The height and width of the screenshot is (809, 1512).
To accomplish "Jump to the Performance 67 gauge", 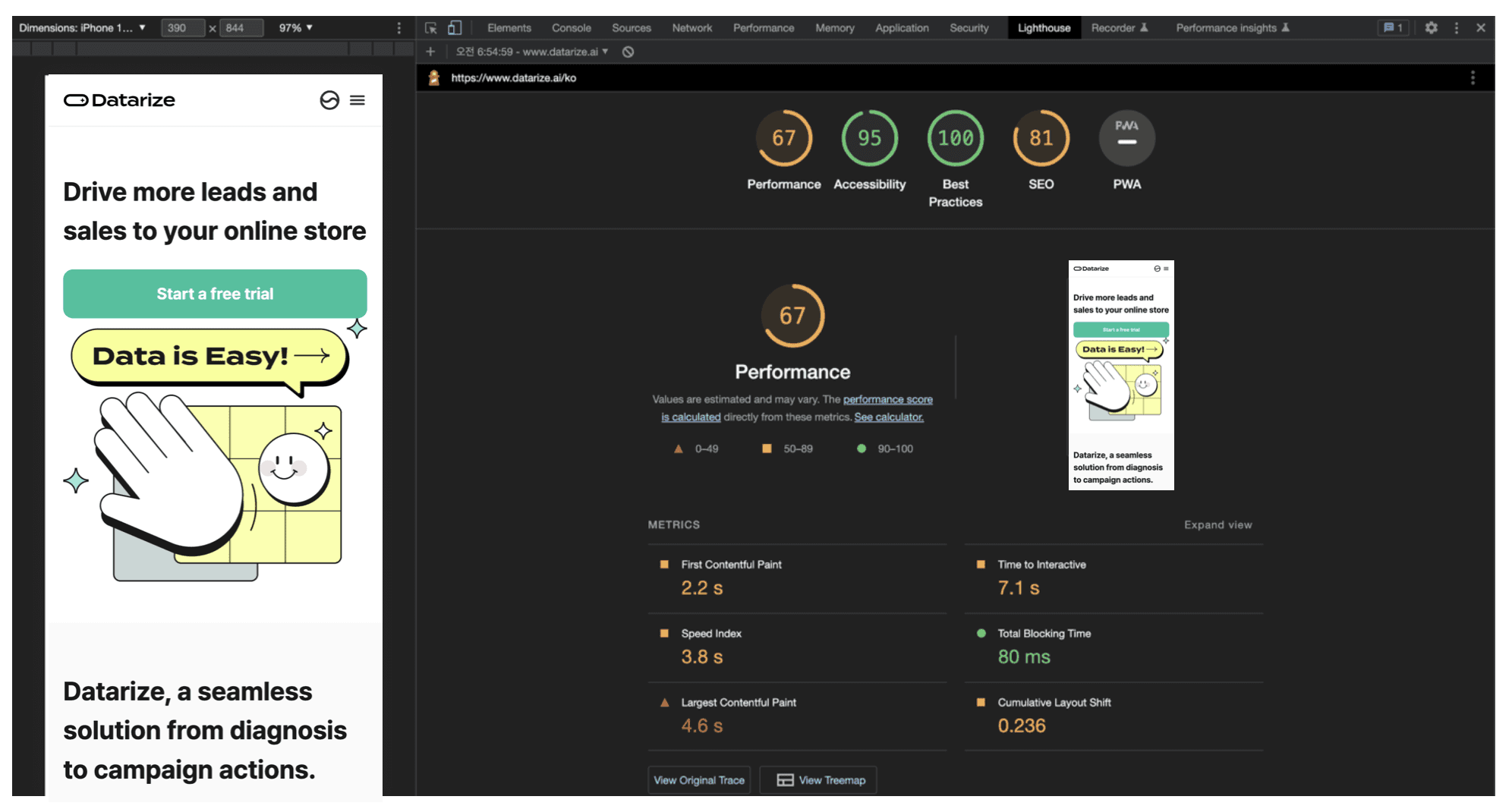I will pos(784,150).
